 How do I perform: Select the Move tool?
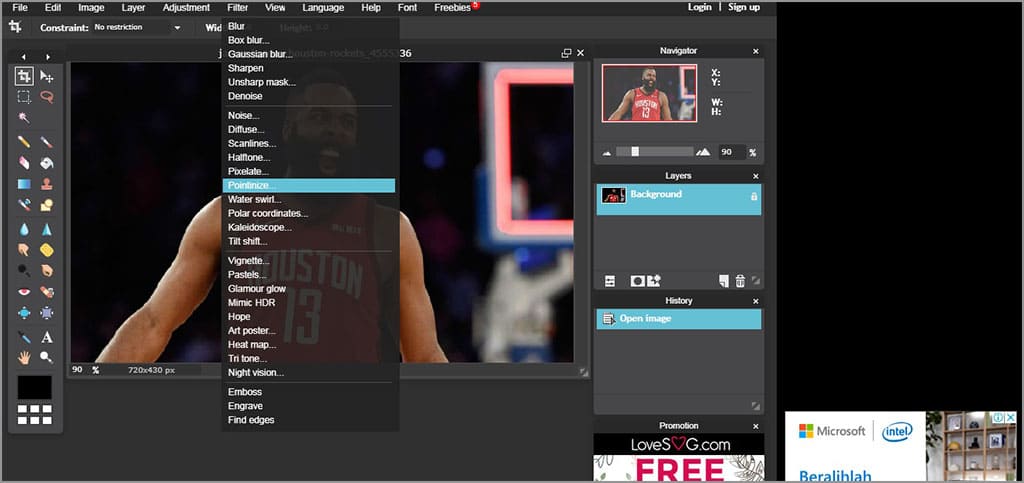tap(46, 76)
